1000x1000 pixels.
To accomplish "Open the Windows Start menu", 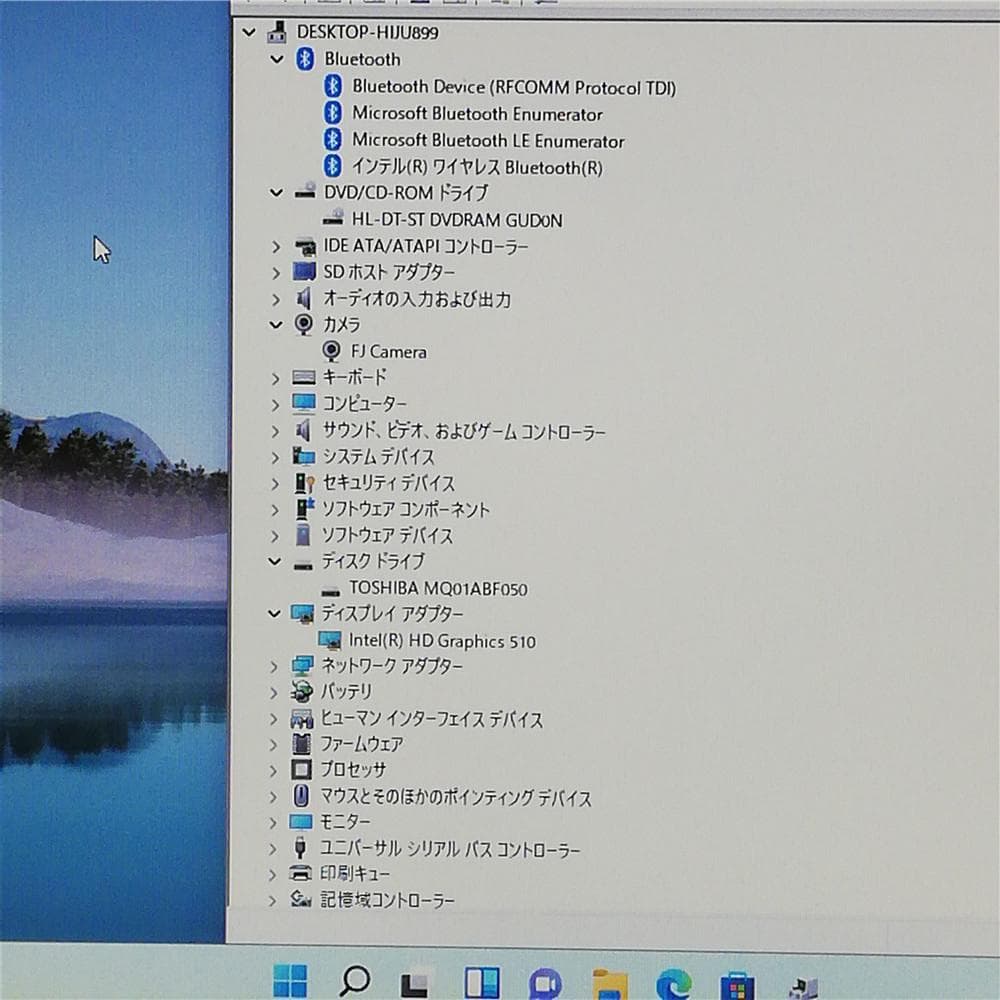I will pos(290,982).
